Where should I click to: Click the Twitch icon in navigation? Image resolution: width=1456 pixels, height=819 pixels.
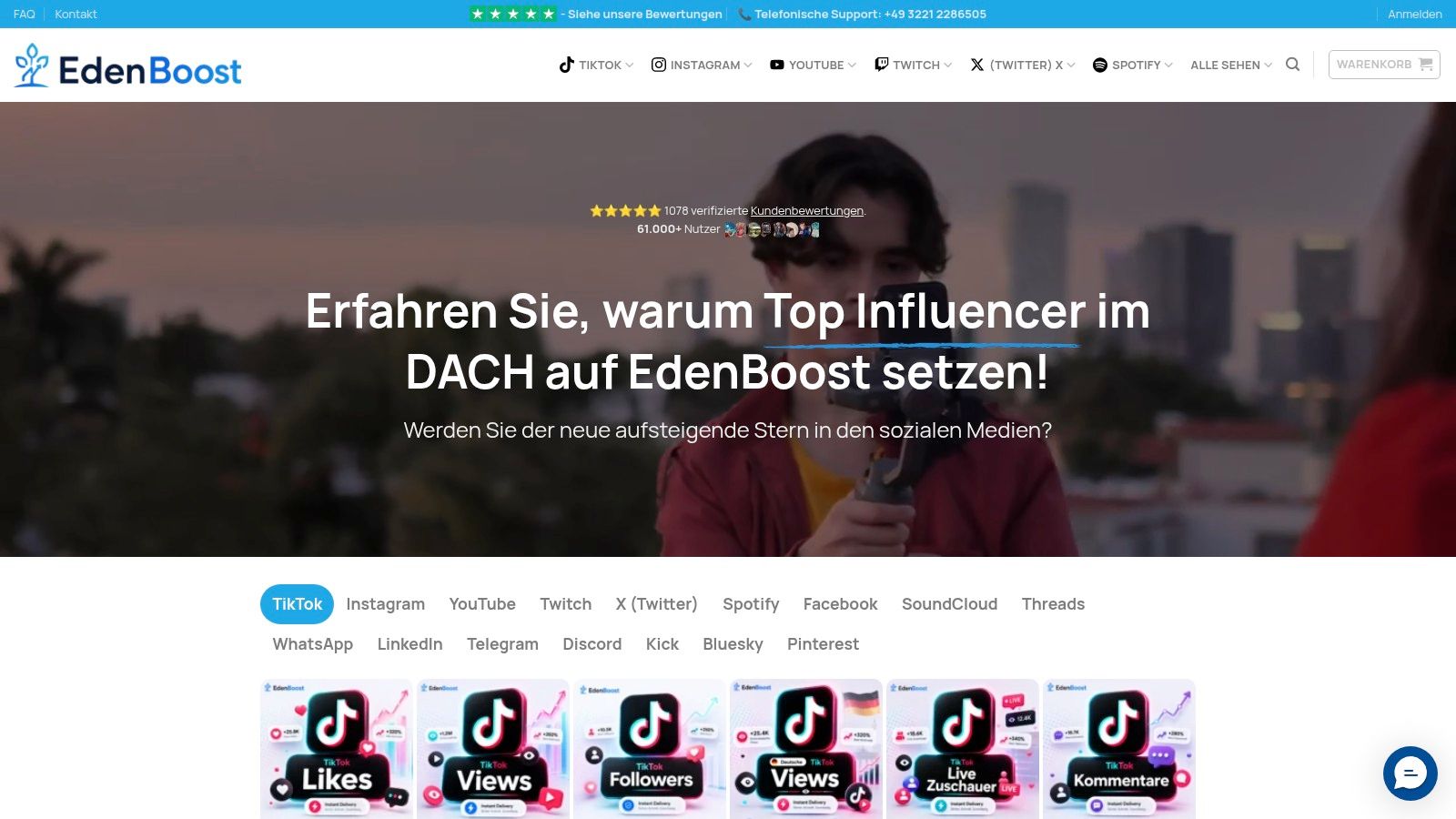coord(881,65)
